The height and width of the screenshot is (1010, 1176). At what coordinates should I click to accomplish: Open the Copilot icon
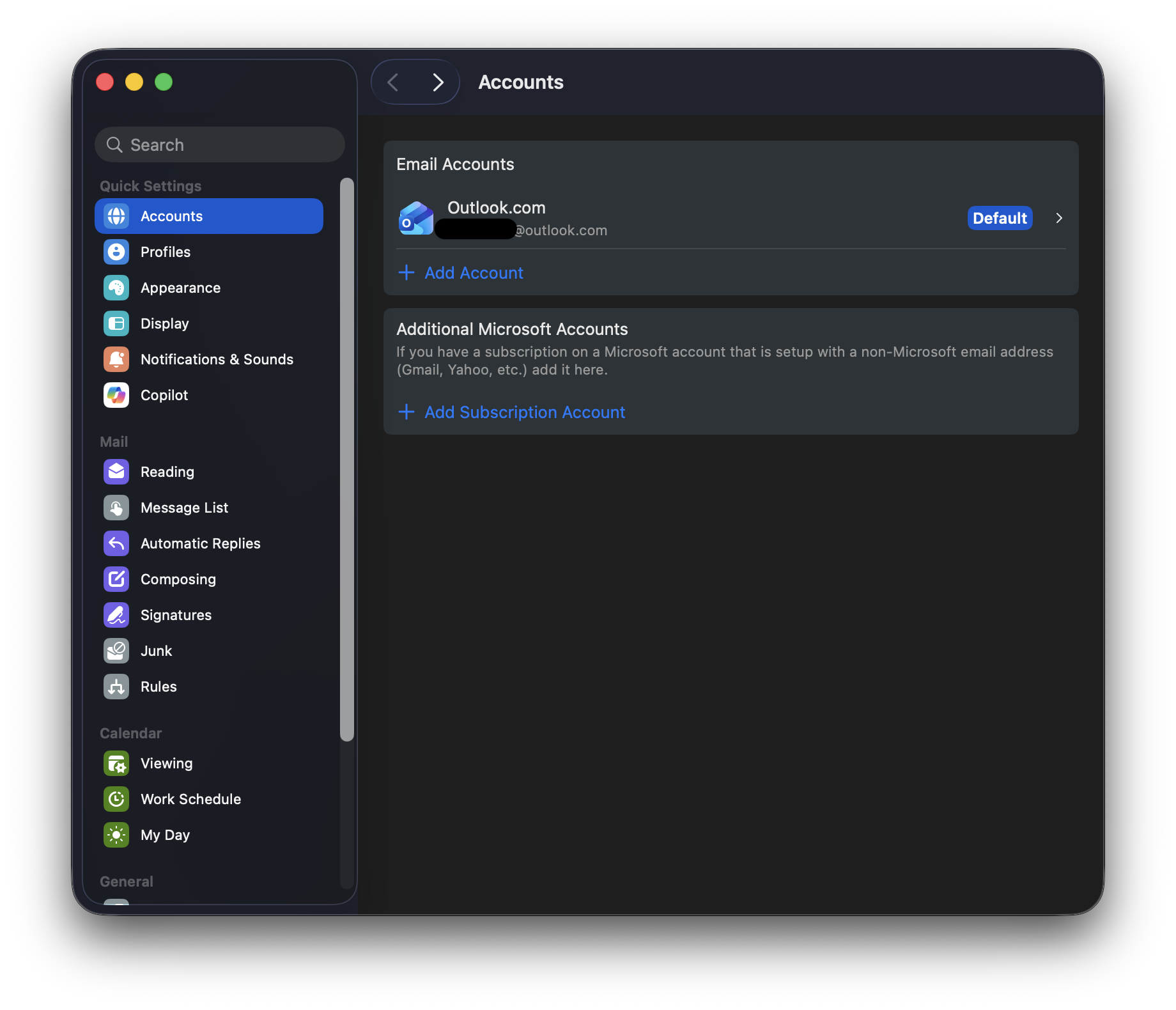[x=116, y=395]
